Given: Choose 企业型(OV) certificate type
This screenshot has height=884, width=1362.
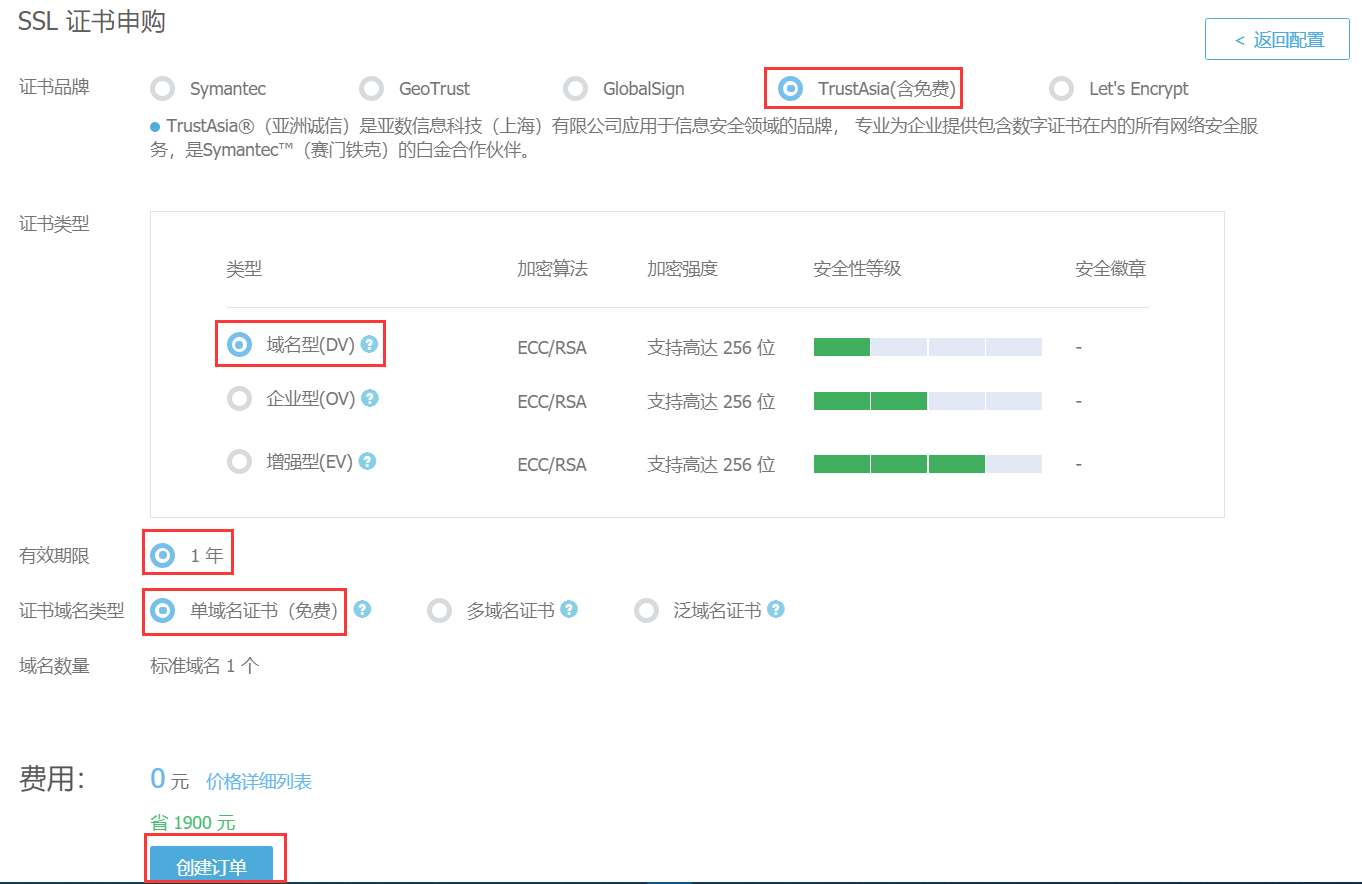Looking at the screenshot, I should pyautogui.click(x=239, y=399).
